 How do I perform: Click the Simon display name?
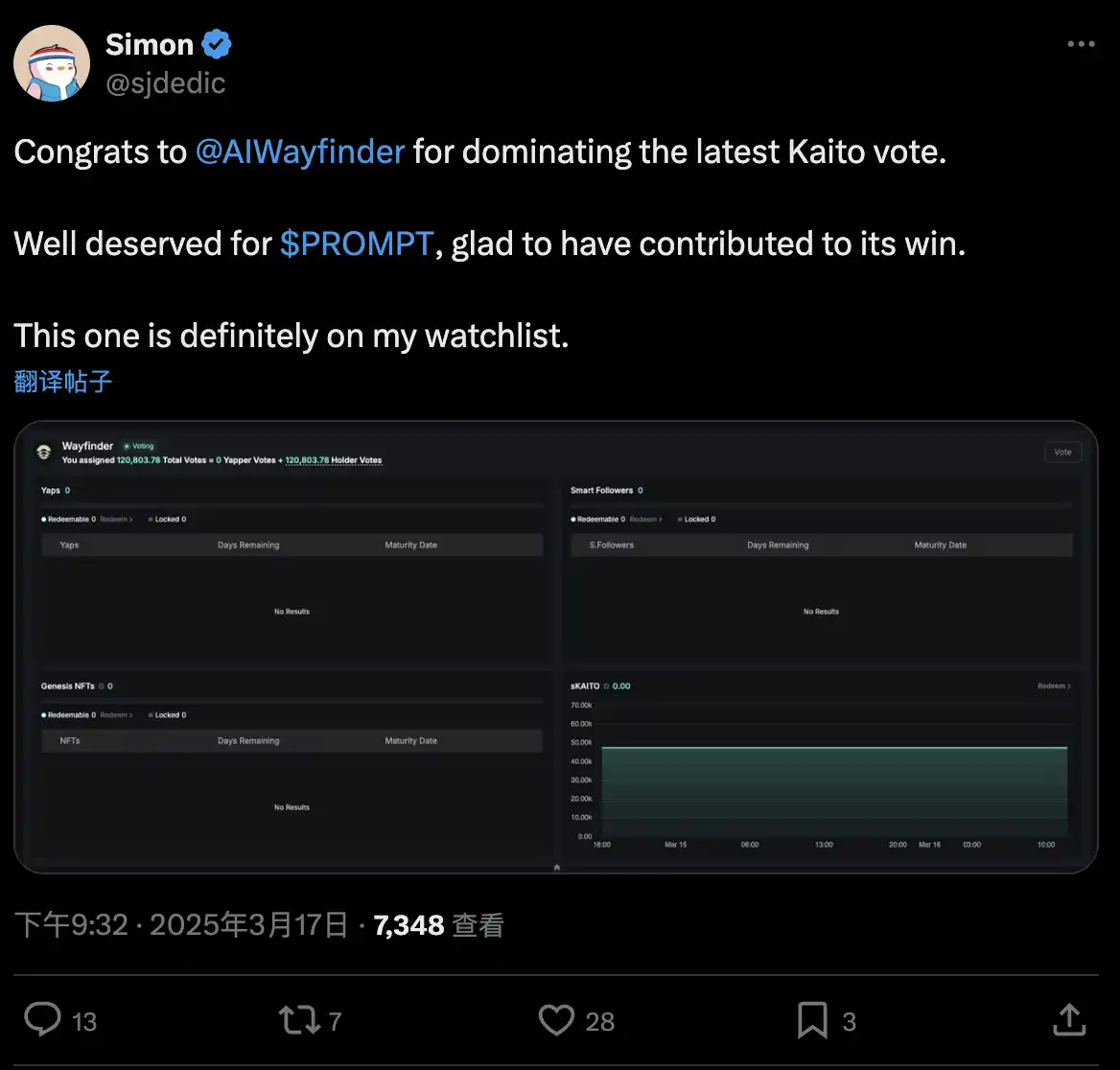(x=149, y=44)
